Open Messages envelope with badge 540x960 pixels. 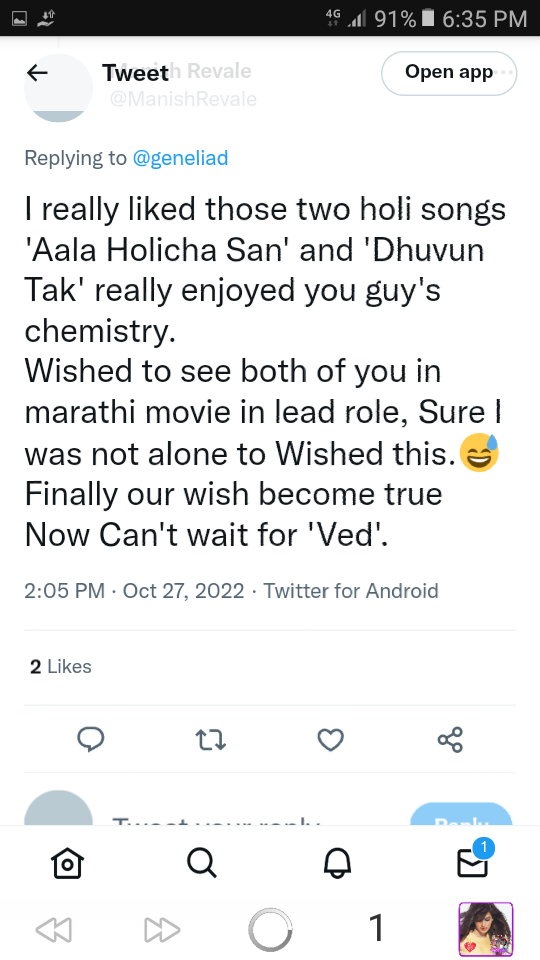tap(474, 860)
